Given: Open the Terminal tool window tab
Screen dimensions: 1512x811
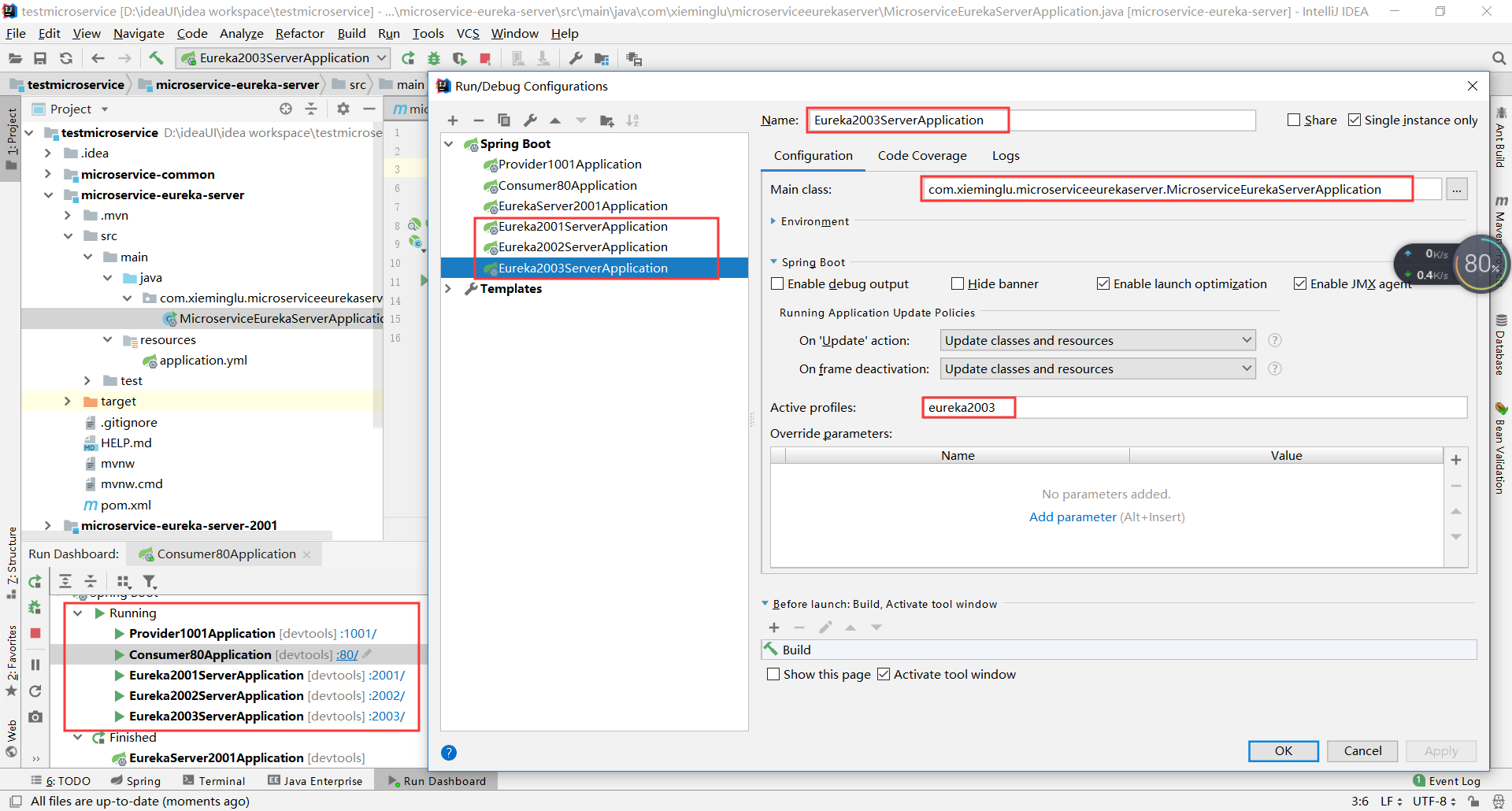Looking at the screenshot, I should coord(214,781).
